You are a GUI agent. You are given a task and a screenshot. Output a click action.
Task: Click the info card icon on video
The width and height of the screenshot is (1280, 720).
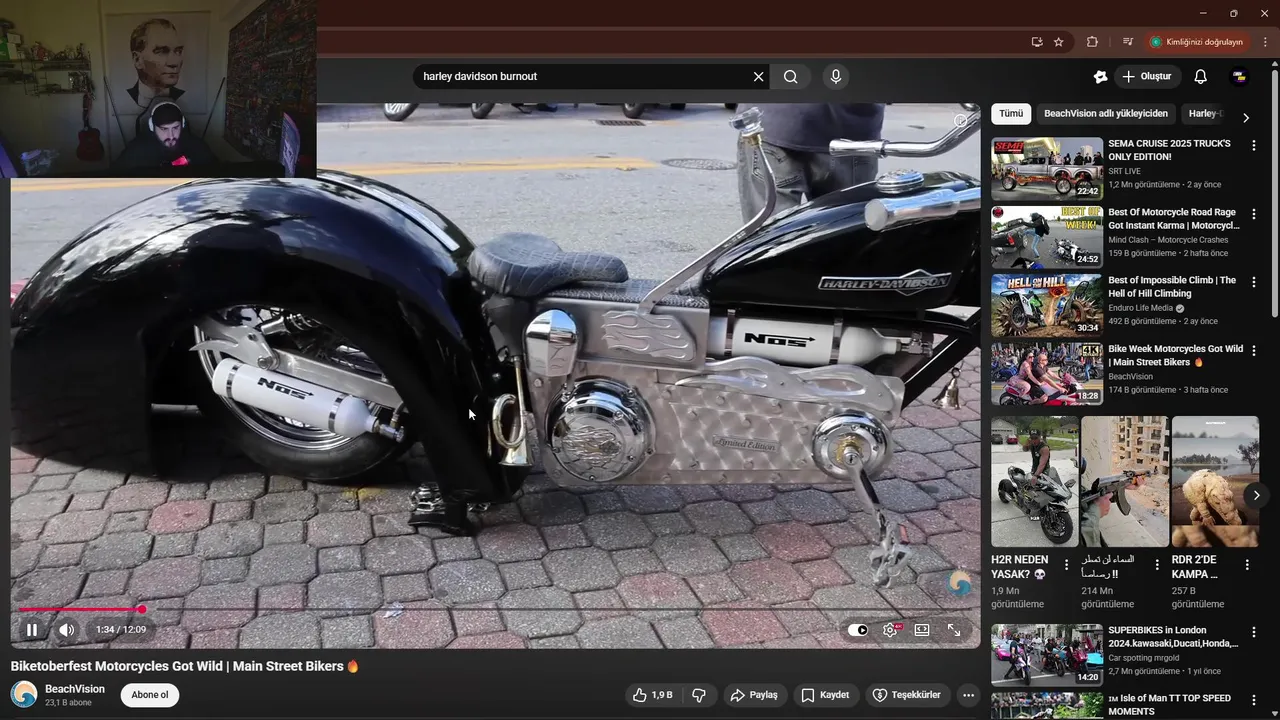click(x=960, y=121)
